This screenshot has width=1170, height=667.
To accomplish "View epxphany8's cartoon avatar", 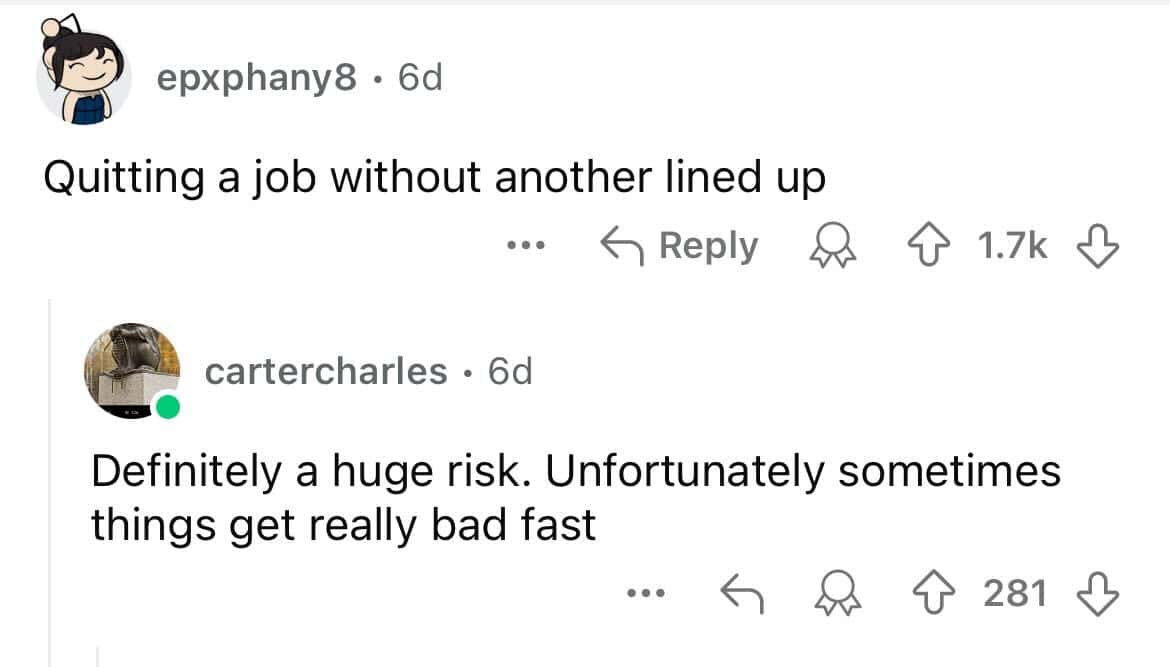I will coord(84,77).
